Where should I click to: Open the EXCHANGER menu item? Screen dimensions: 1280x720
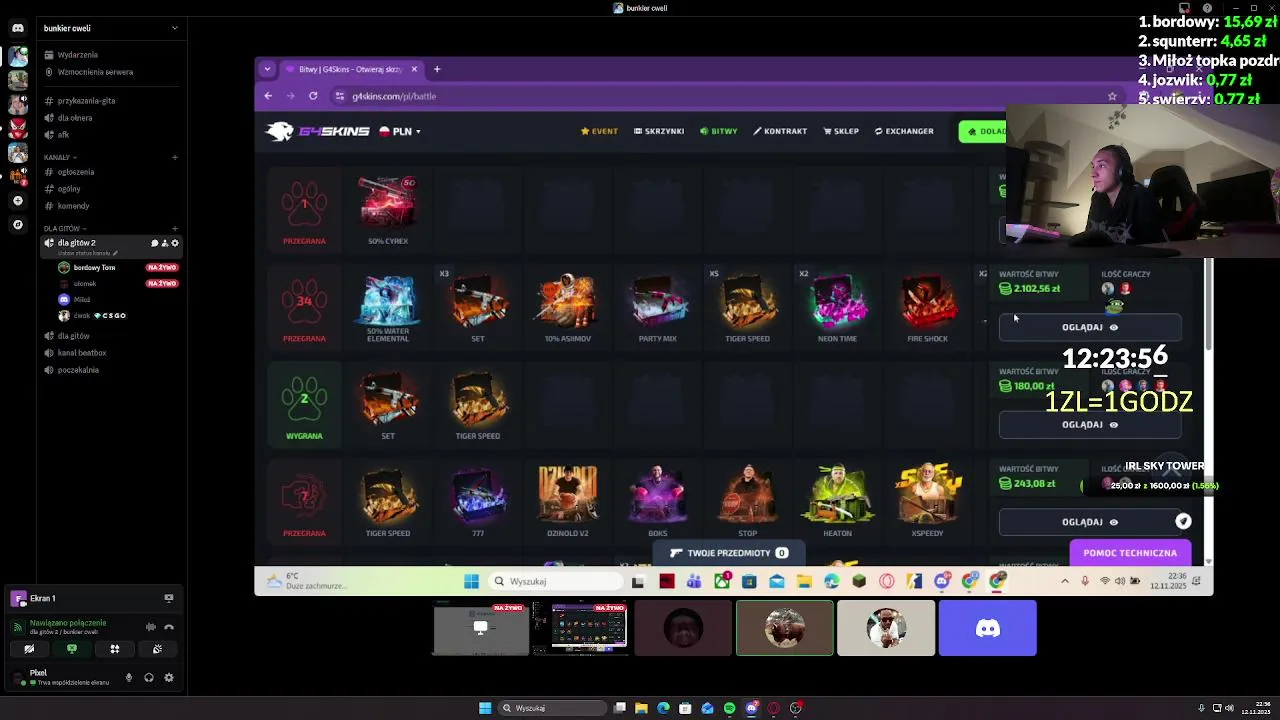tap(904, 131)
